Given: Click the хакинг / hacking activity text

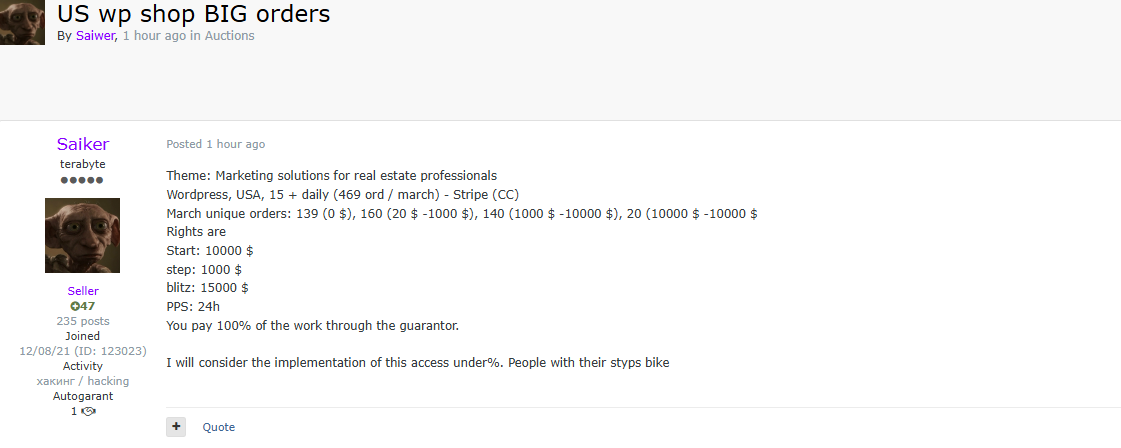Looking at the screenshot, I should click(83, 381).
